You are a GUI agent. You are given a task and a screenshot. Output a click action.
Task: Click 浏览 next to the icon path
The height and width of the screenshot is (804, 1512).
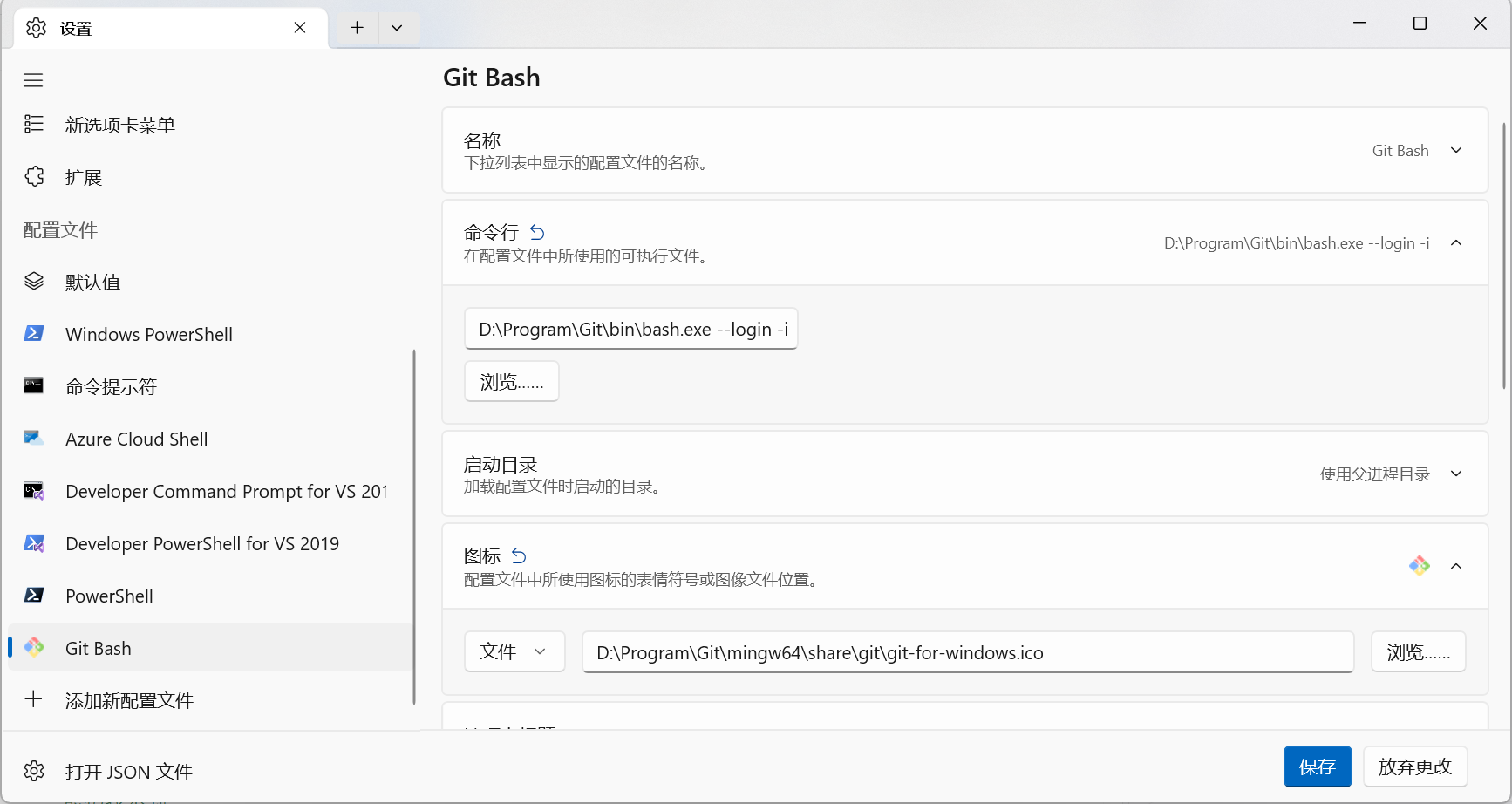[x=1419, y=651]
